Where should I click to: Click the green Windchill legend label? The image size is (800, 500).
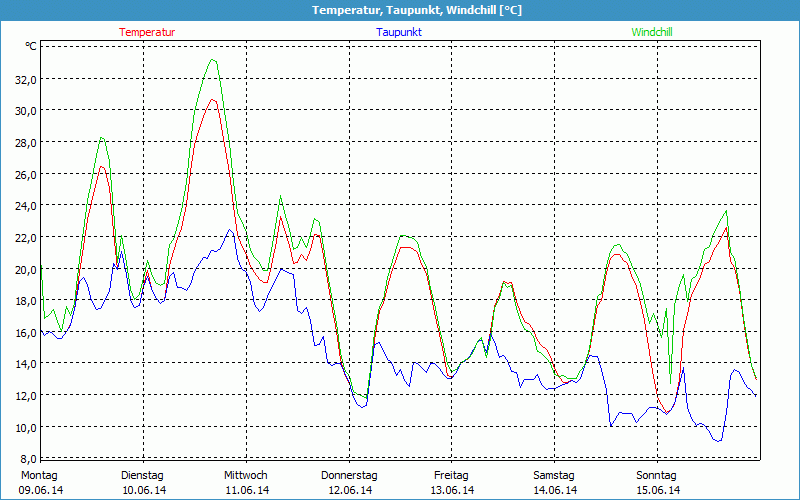tap(652, 32)
